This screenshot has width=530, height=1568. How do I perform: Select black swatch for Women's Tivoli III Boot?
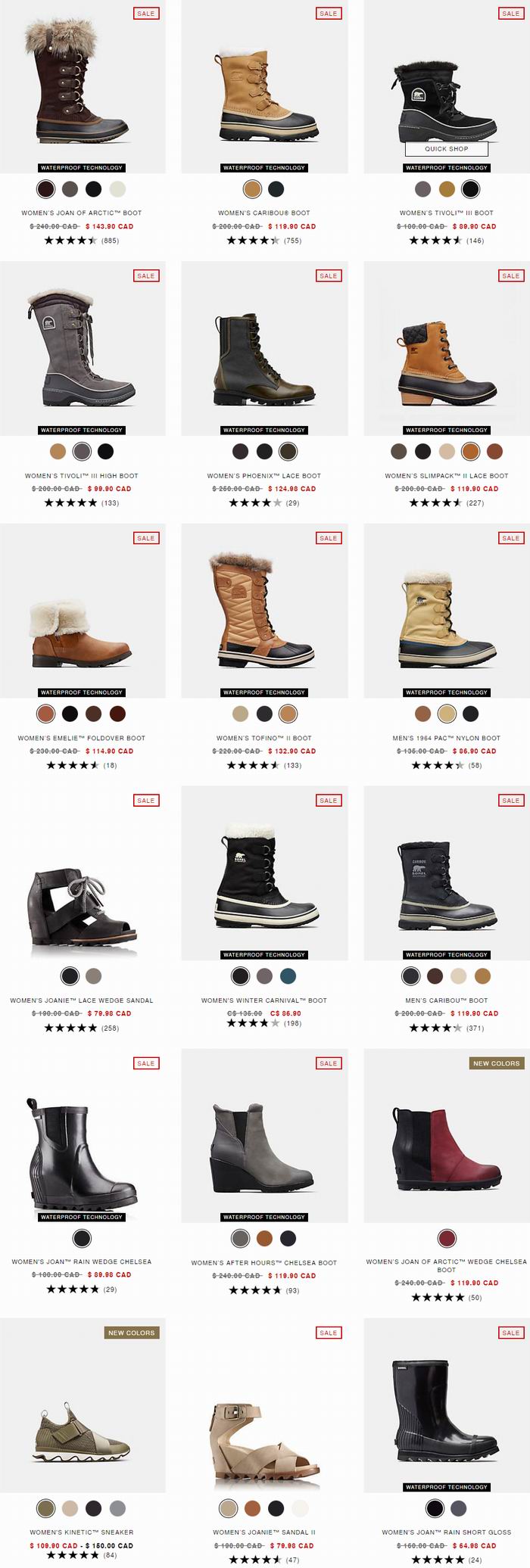[x=470, y=189]
